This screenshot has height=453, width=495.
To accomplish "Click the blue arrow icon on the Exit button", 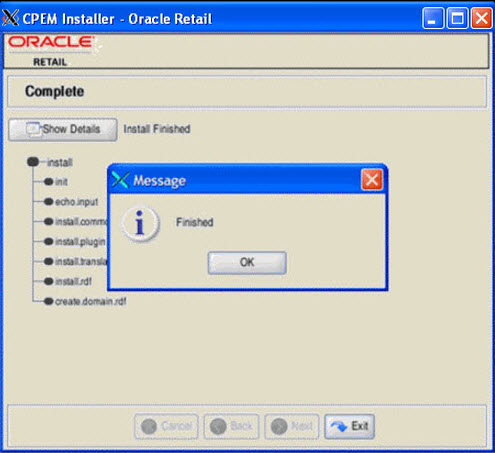I will [339, 426].
